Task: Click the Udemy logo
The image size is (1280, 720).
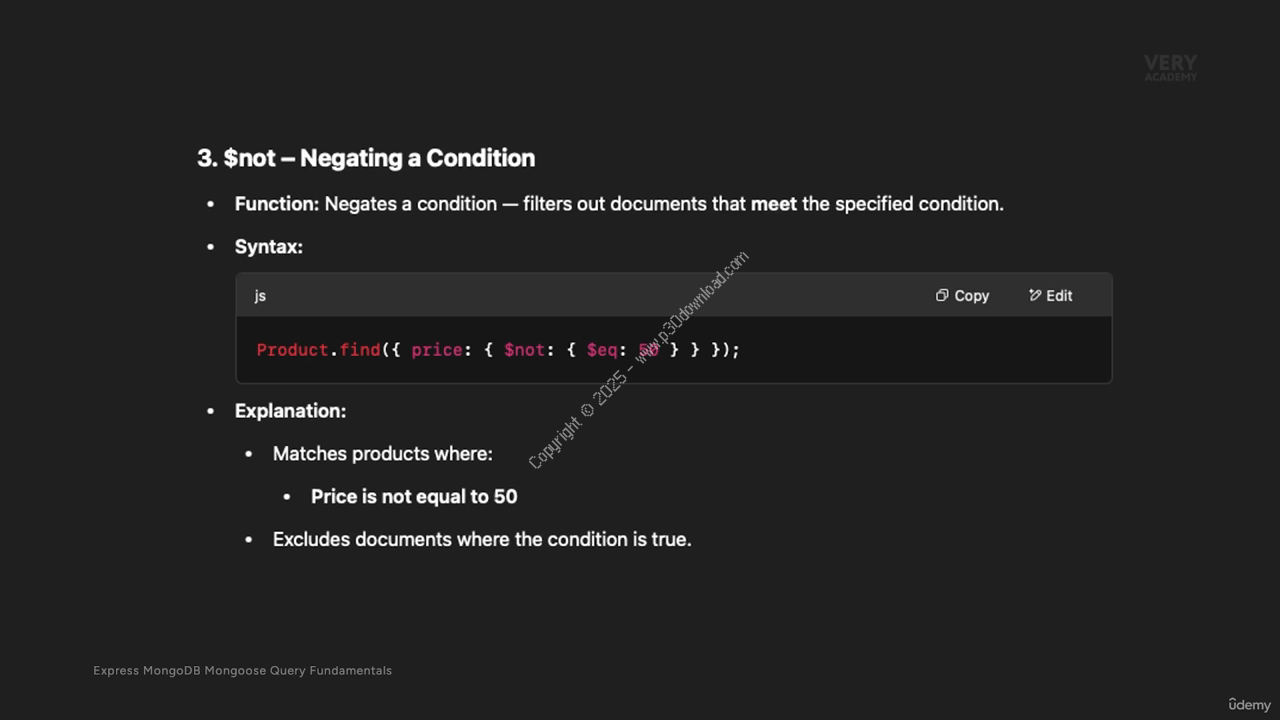Action: pyautogui.click(x=1249, y=704)
